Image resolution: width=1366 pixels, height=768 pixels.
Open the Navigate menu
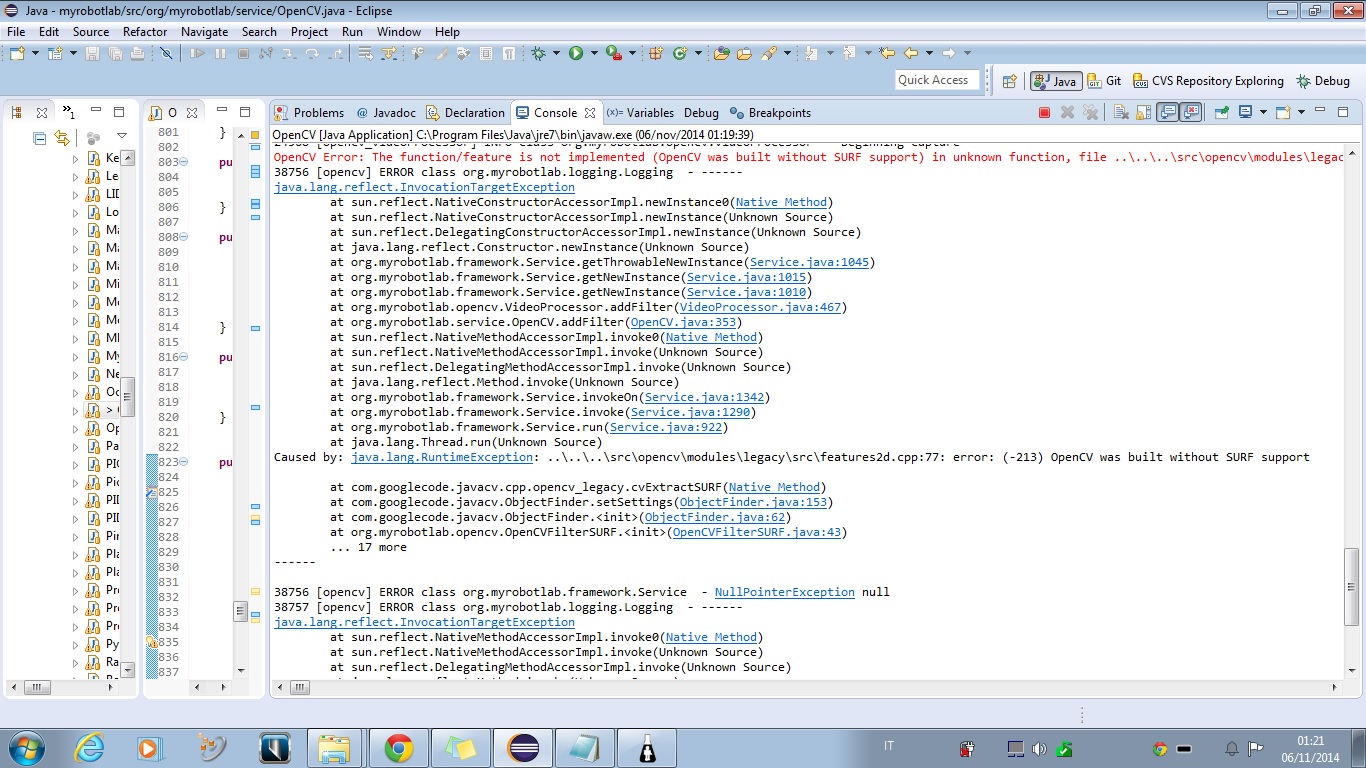pos(204,32)
